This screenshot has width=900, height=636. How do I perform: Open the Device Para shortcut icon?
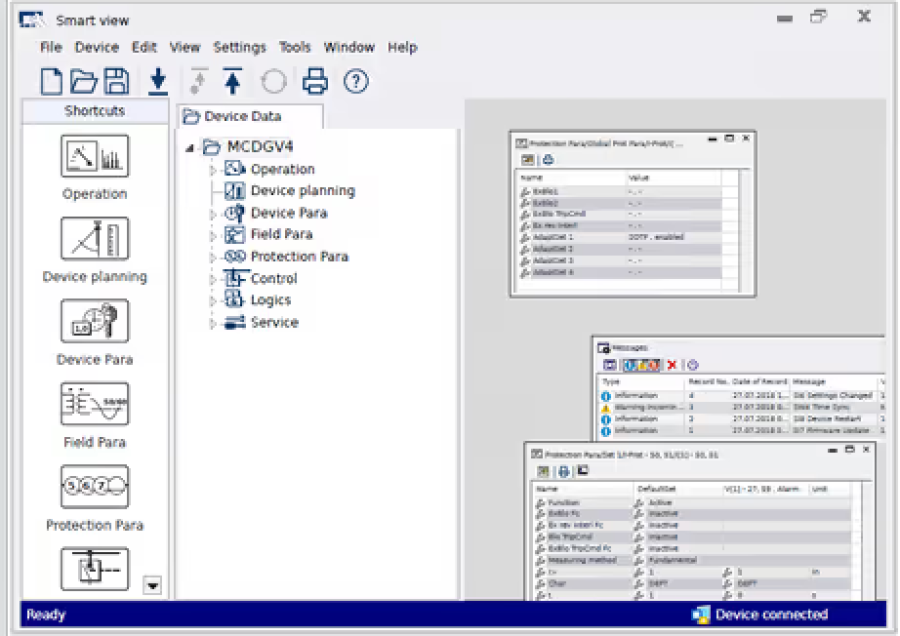pyautogui.click(x=95, y=321)
